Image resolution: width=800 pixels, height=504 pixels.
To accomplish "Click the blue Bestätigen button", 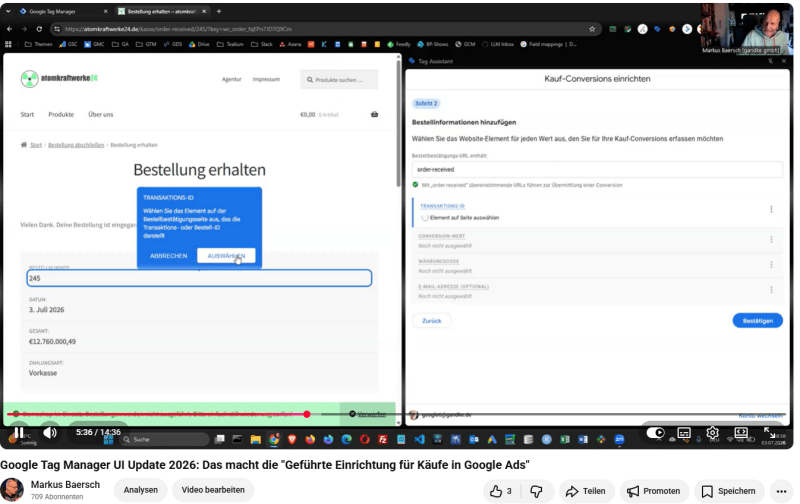I will coord(757,320).
